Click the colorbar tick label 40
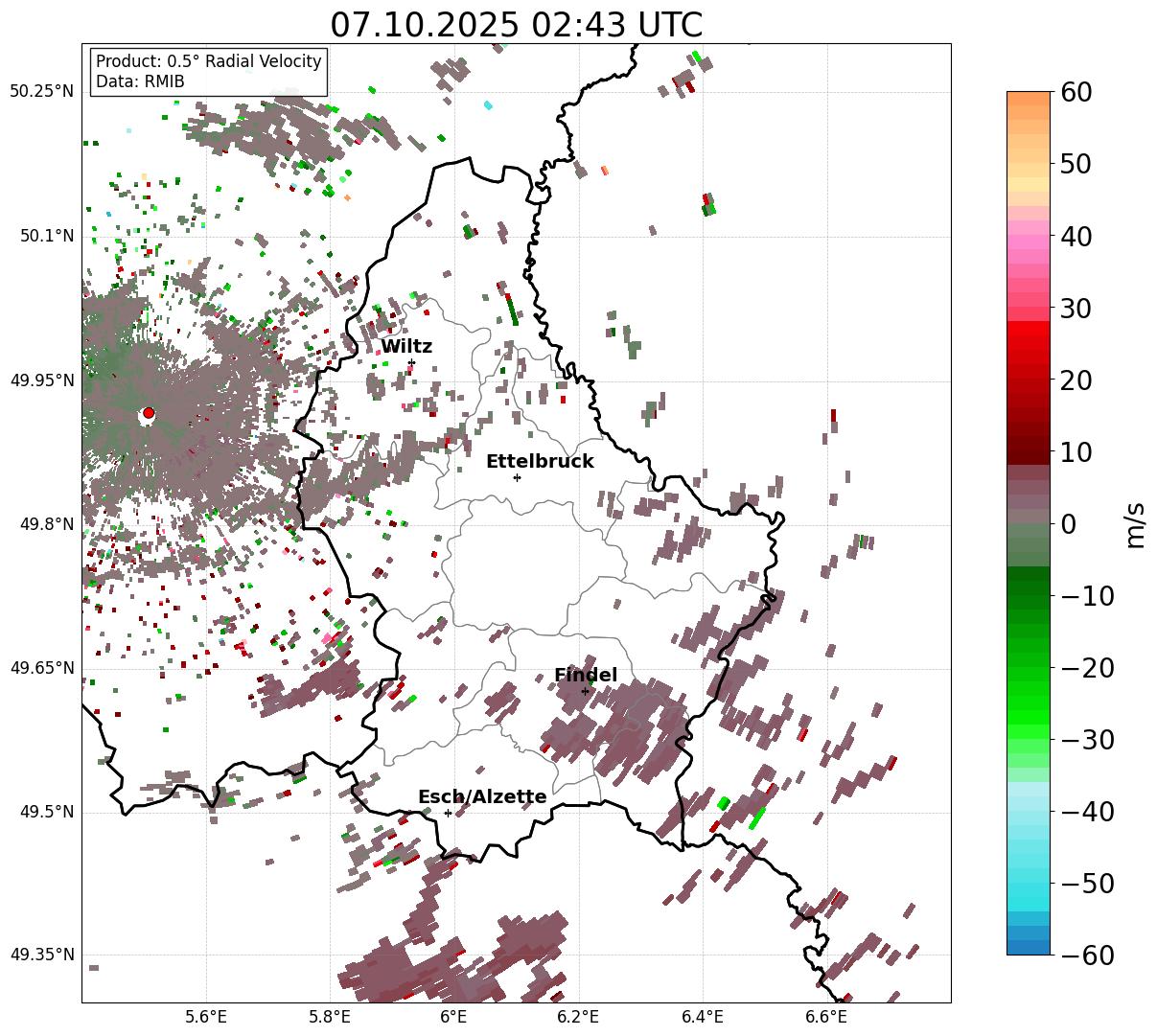 pyautogui.click(x=1076, y=236)
